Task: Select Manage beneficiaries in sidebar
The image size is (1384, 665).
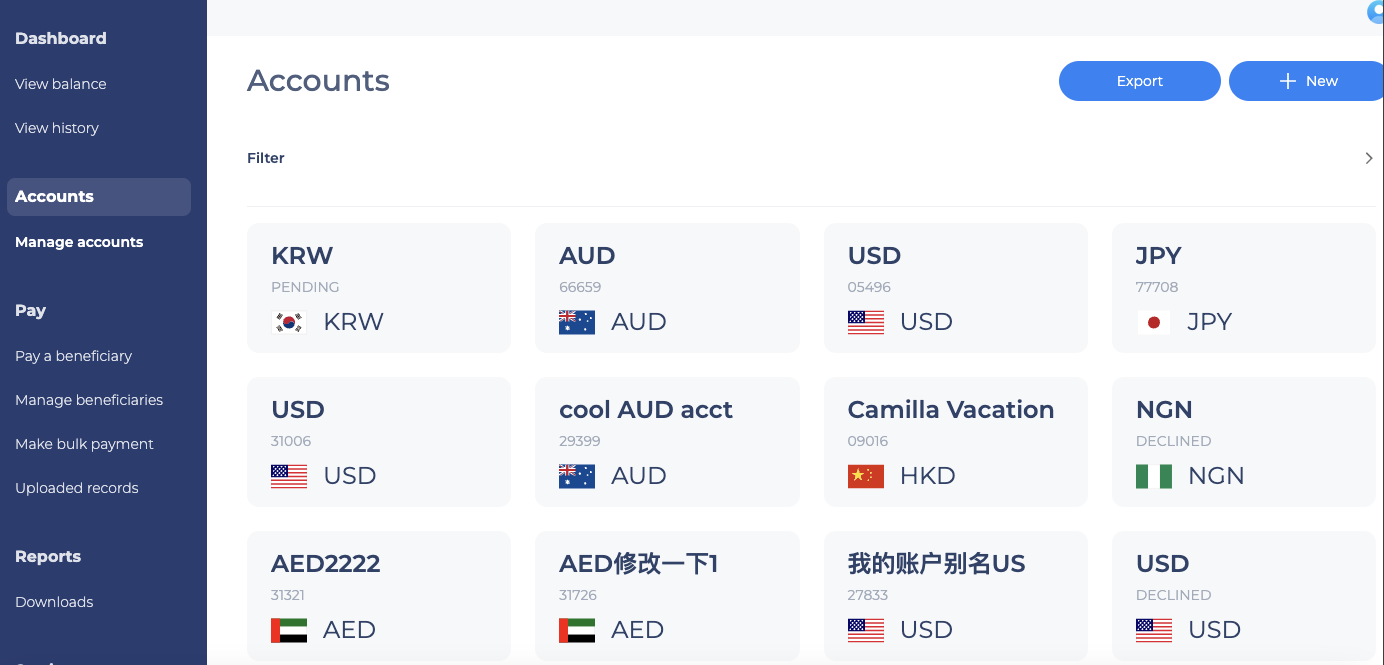Action: point(89,400)
